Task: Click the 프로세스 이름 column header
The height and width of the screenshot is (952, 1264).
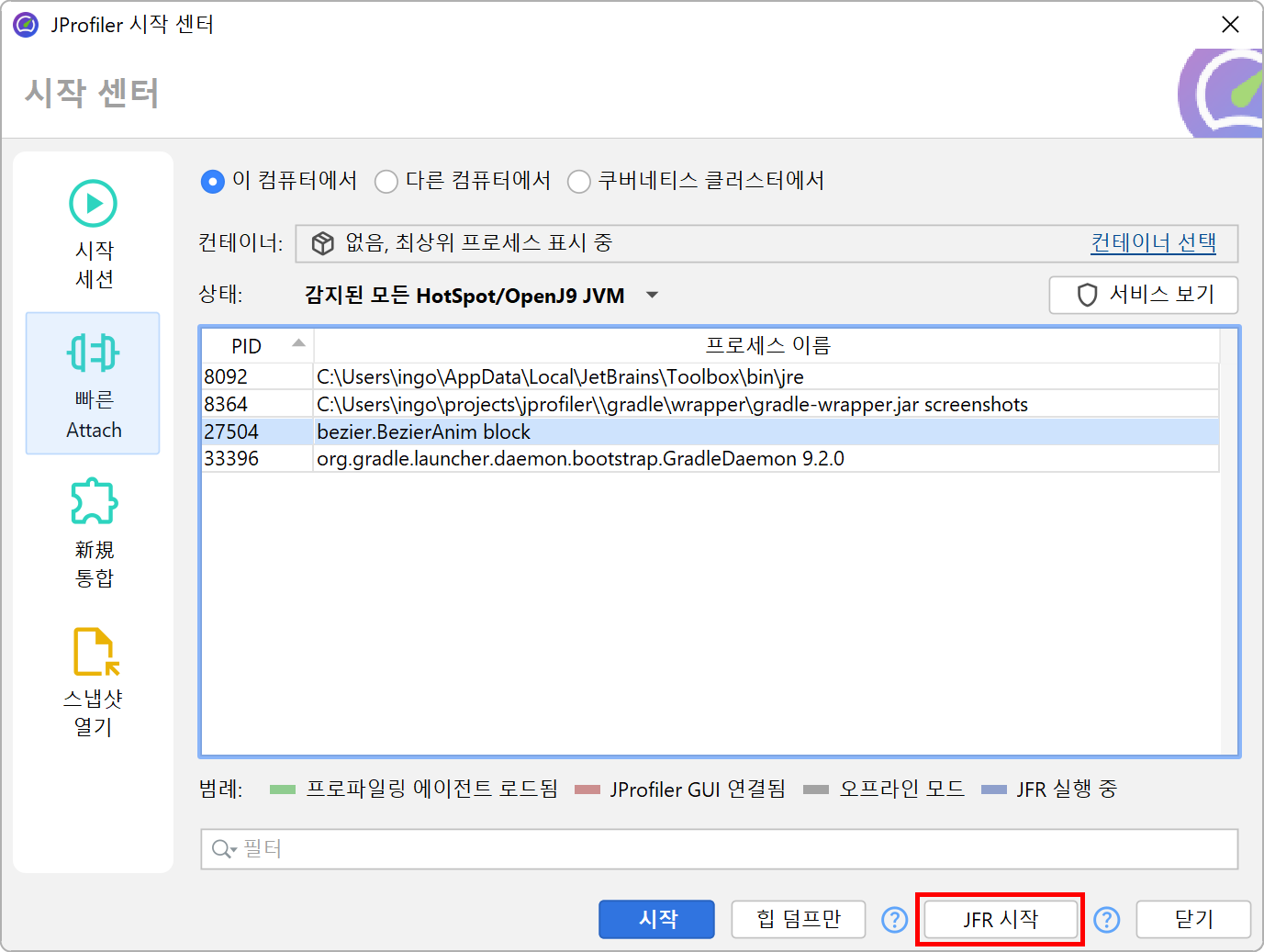Action: point(766,346)
